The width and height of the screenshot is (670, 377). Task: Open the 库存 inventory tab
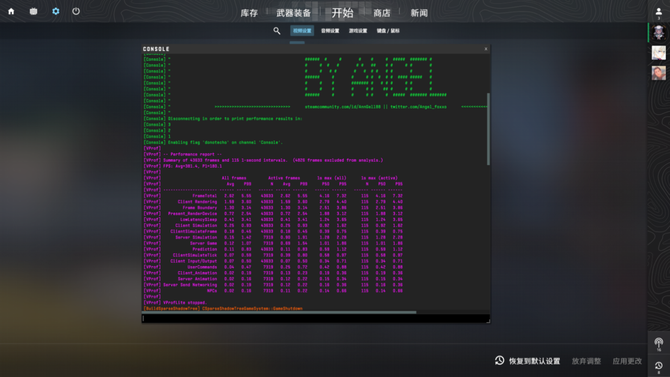point(249,13)
